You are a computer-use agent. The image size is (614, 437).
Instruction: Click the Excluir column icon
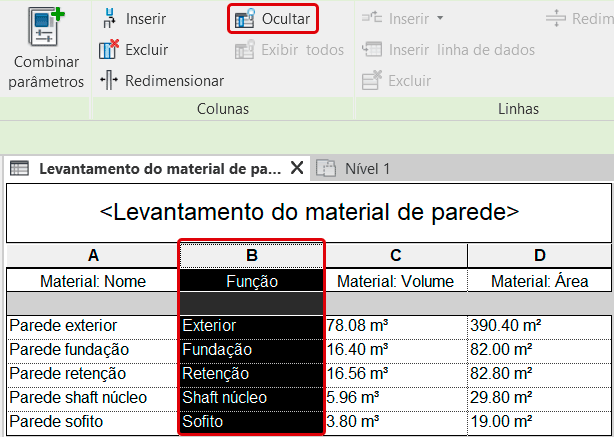point(110,50)
